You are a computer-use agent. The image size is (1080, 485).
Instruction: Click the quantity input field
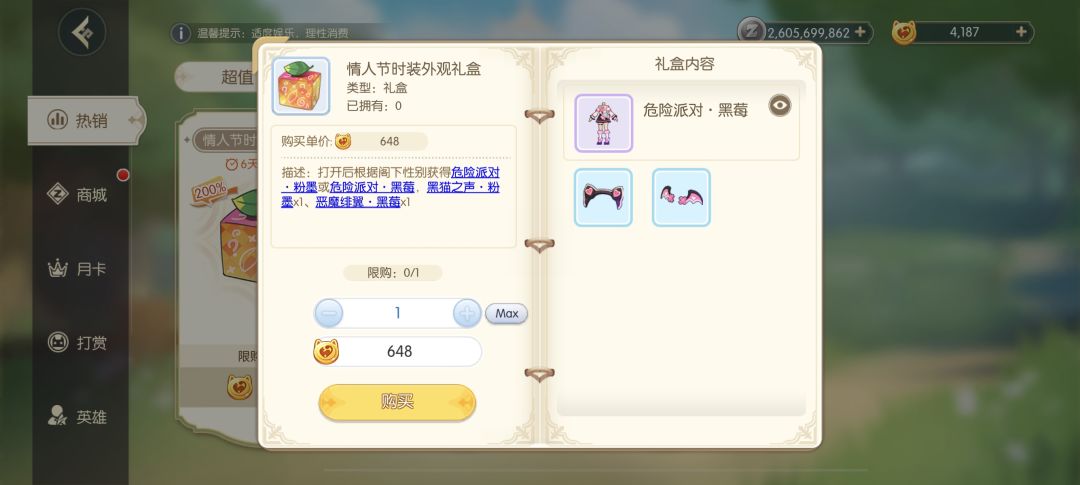pos(397,313)
